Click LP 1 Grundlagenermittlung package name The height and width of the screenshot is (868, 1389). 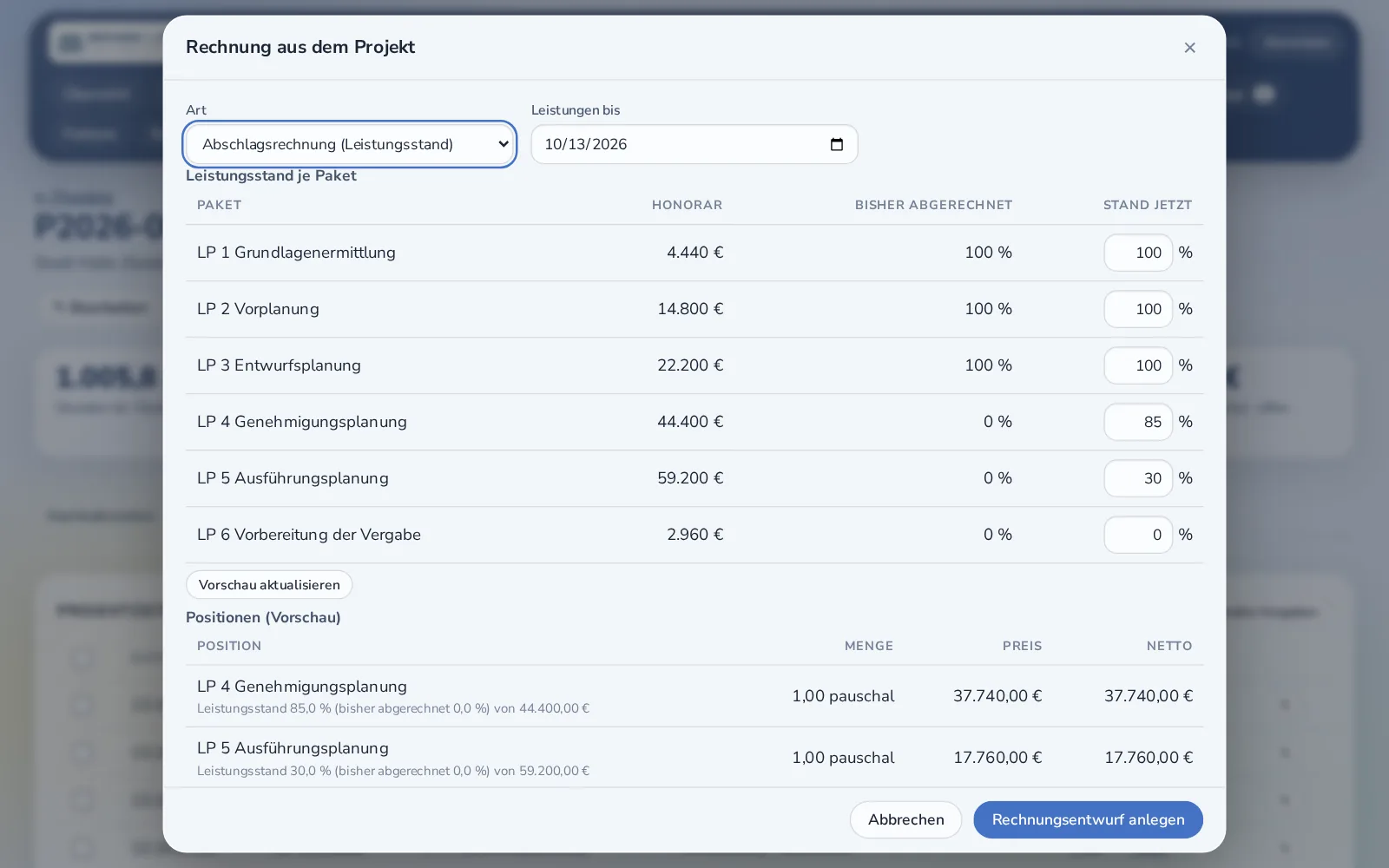(296, 253)
